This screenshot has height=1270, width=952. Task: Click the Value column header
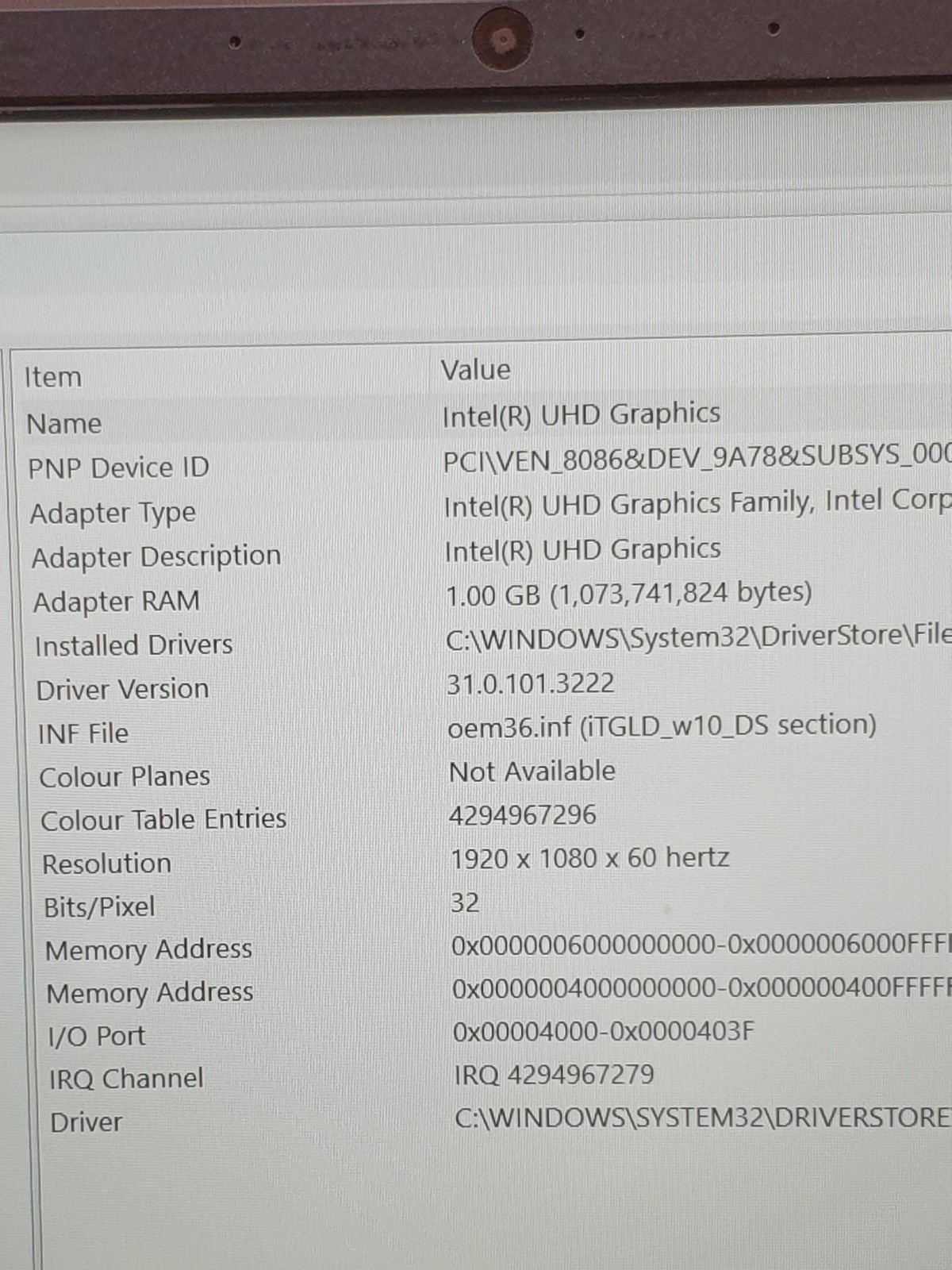pos(476,370)
